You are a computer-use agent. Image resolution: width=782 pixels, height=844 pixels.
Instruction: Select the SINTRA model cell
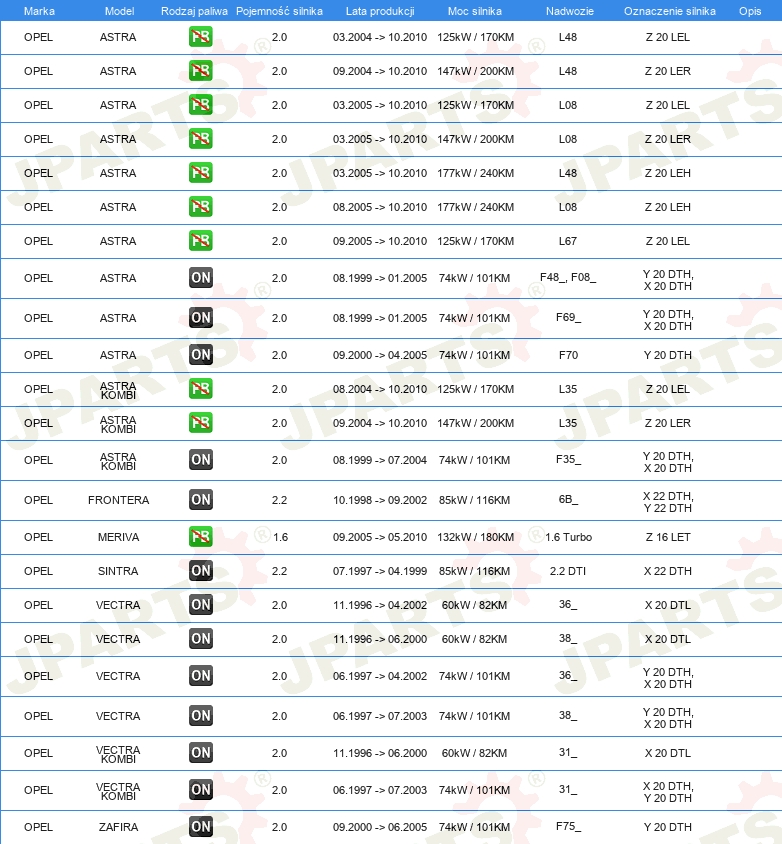click(118, 571)
